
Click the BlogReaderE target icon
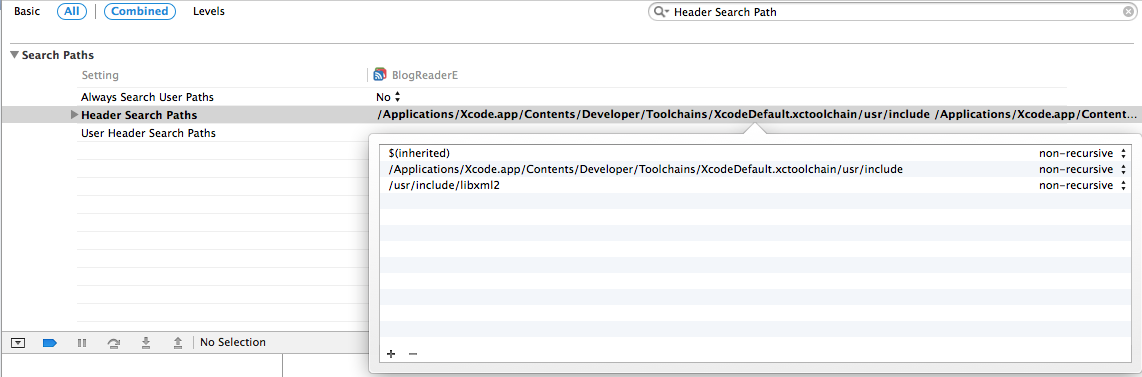click(x=379, y=75)
